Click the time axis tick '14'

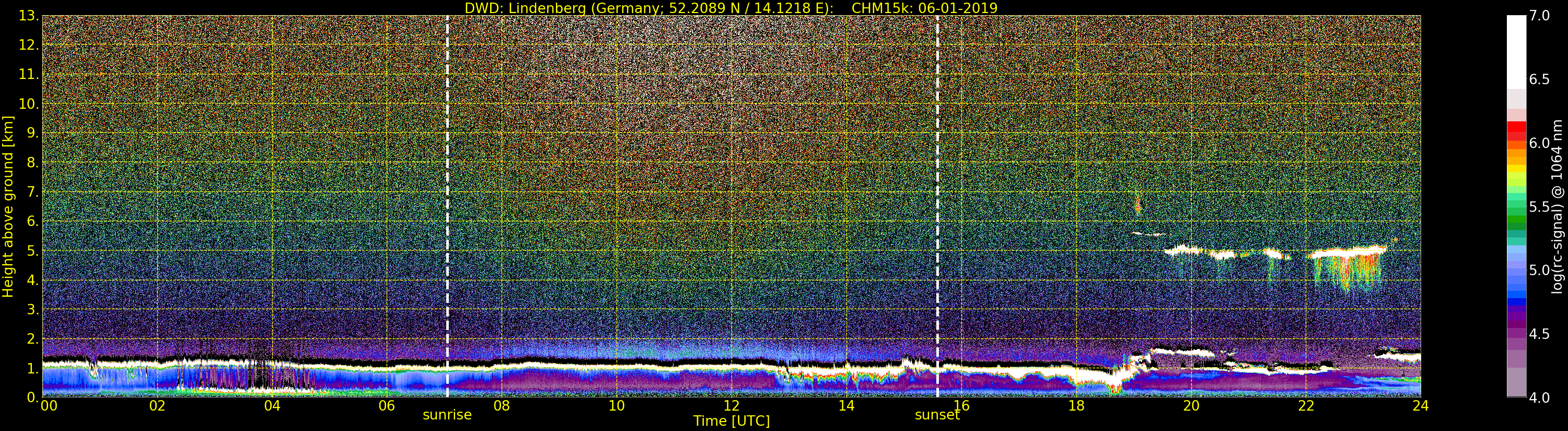point(846,405)
